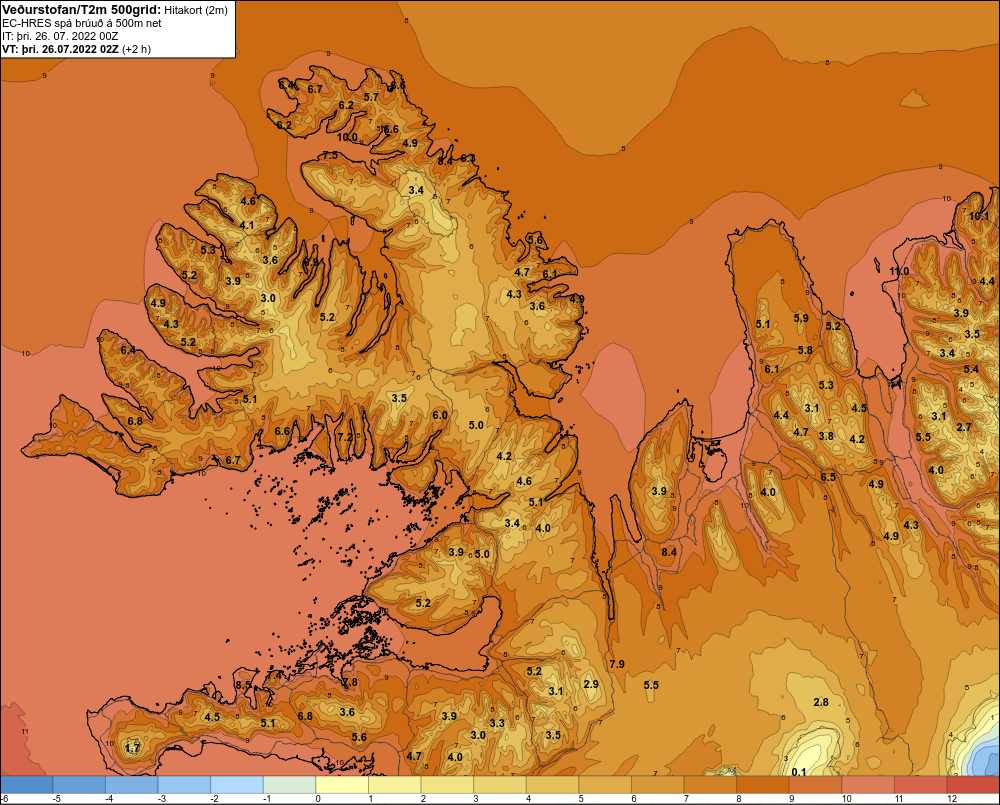Click the 3.8 temperature value
This screenshot has width=1000, height=805.
[x=826, y=436]
